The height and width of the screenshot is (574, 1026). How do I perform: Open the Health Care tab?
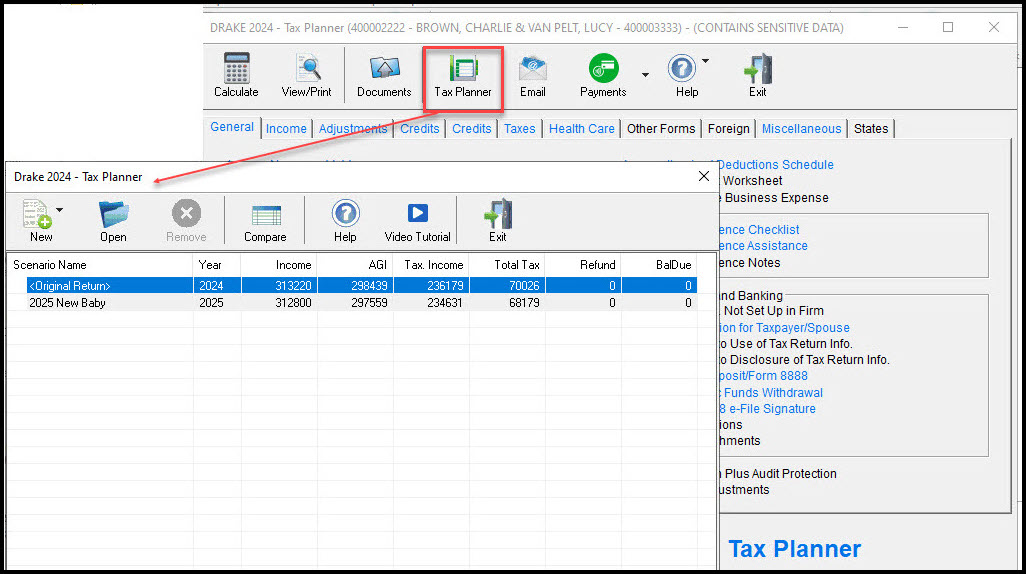click(x=582, y=129)
